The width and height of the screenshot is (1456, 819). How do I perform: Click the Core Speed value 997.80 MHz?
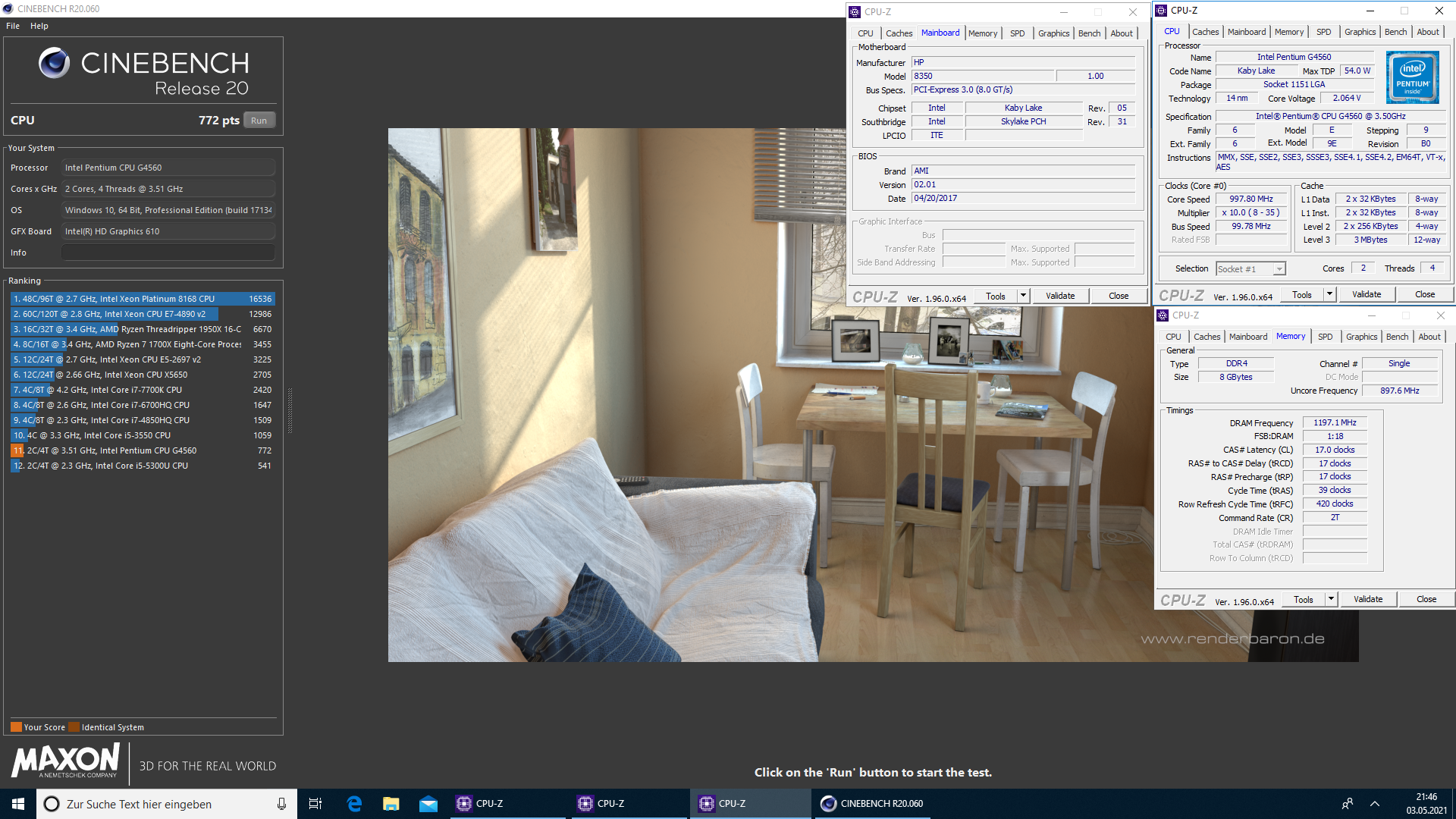(1251, 199)
